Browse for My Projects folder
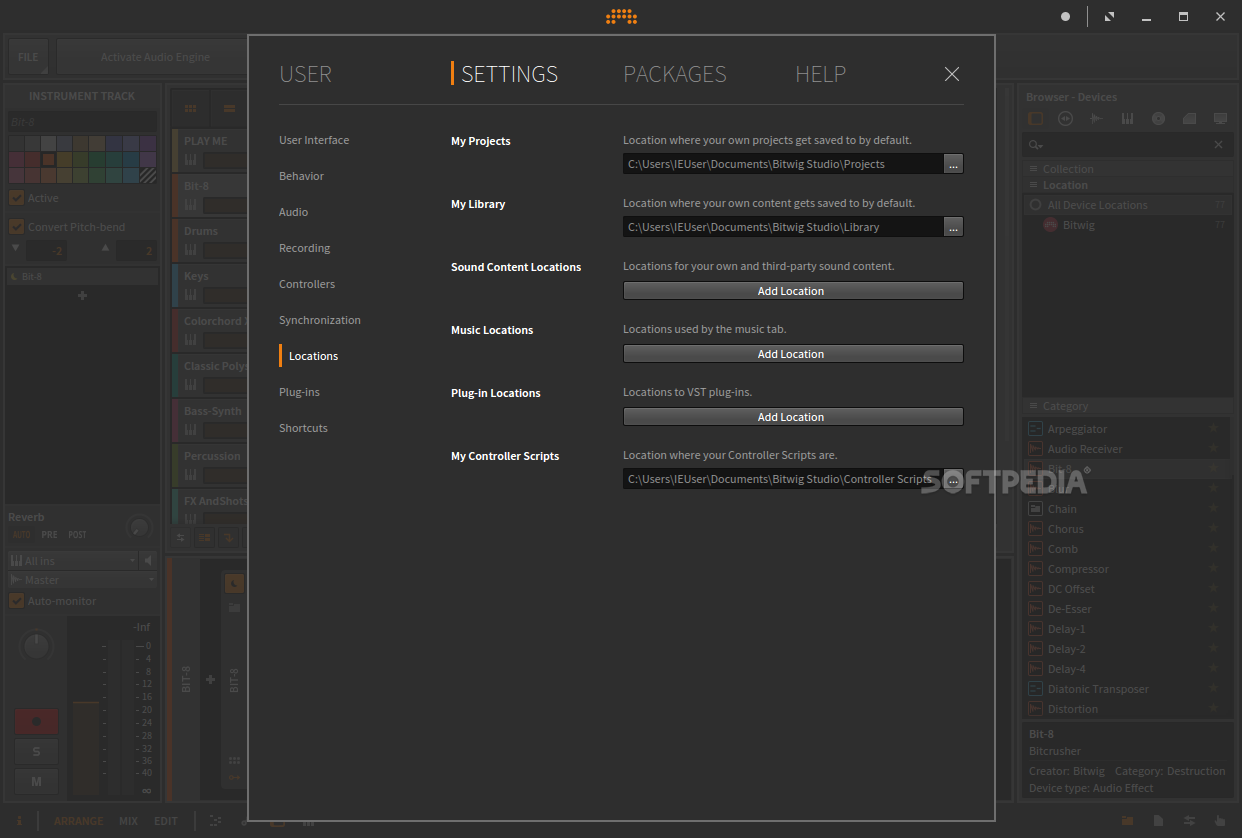This screenshot has height=838, width=1242. point(953,164)
